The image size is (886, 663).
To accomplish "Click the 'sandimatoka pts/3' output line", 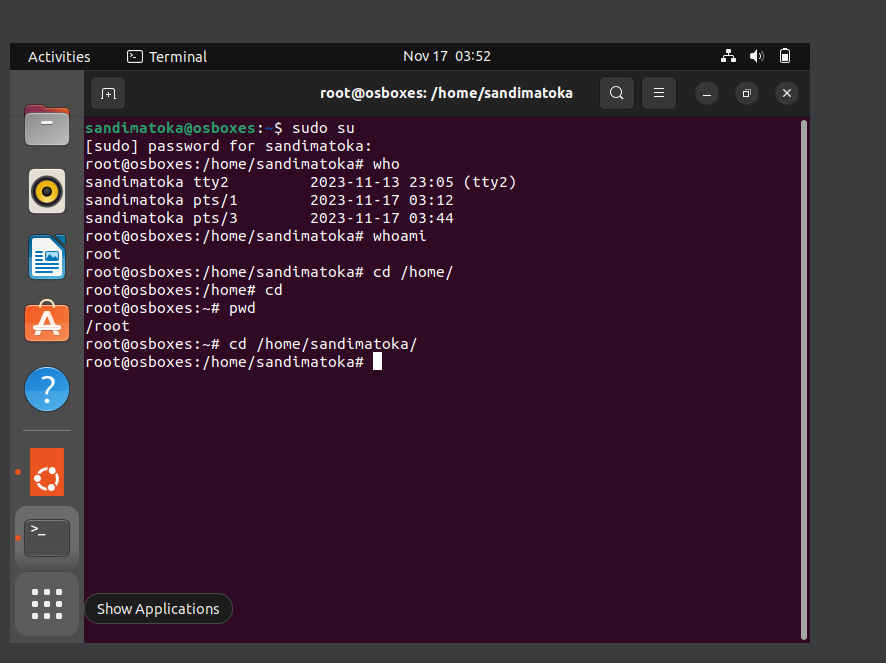I will click(x=269, y=218).
